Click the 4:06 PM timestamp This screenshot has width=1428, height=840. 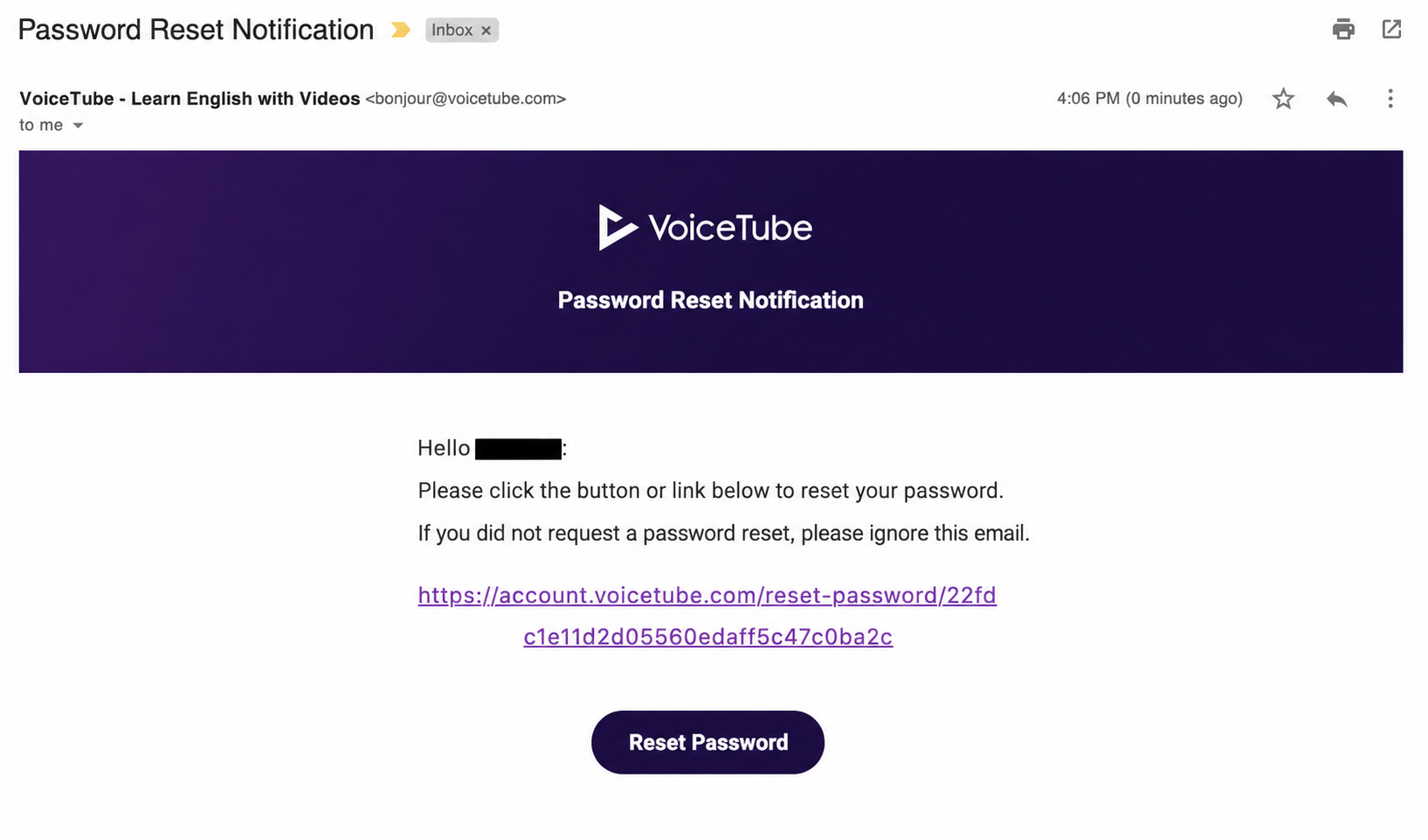[1149, 99]
